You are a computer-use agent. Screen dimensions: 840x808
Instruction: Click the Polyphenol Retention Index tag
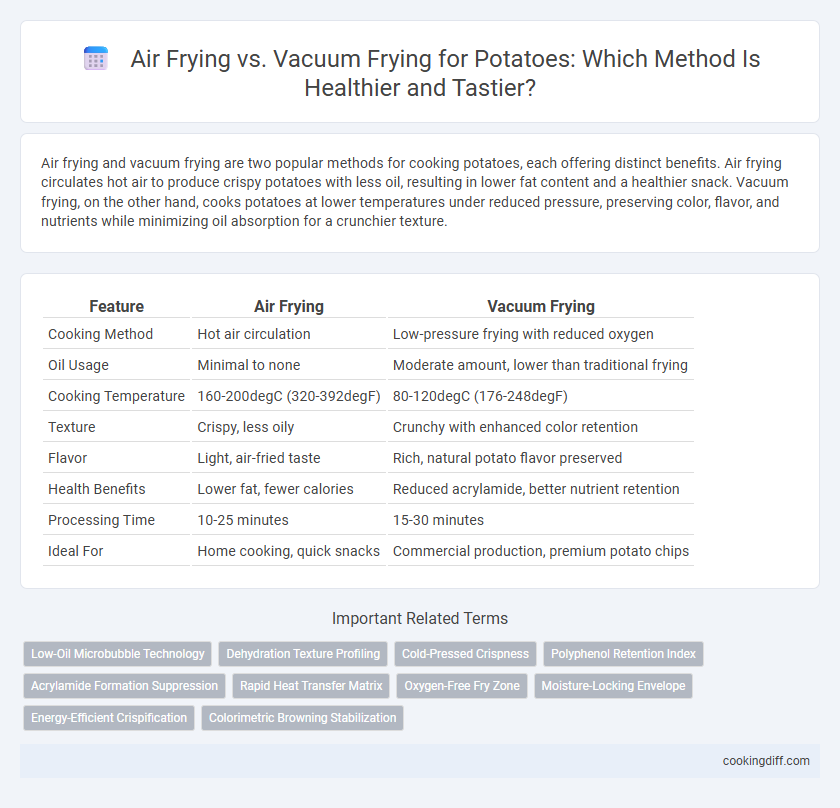[623, 654]
